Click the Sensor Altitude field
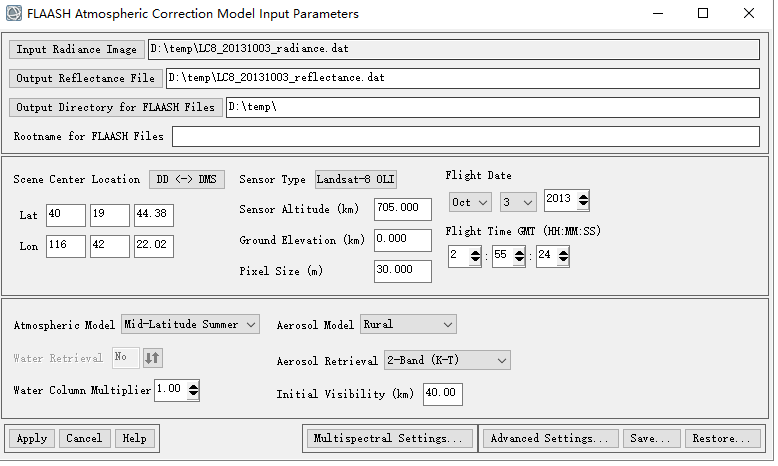778x466 pixels. 402,209
